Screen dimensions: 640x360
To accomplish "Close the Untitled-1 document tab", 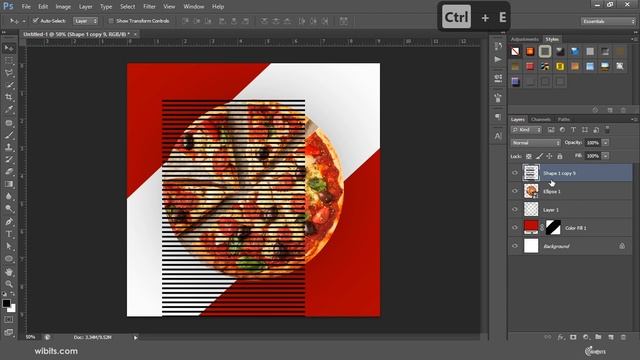I will (135, 34).
